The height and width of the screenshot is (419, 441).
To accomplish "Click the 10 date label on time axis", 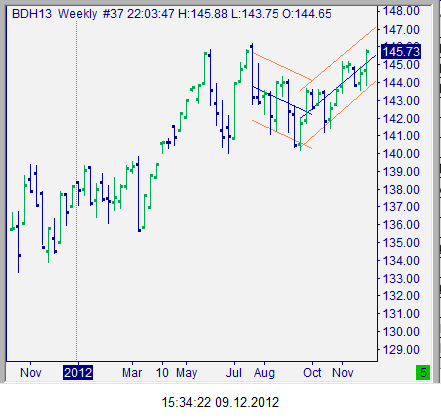I will 162,372.
